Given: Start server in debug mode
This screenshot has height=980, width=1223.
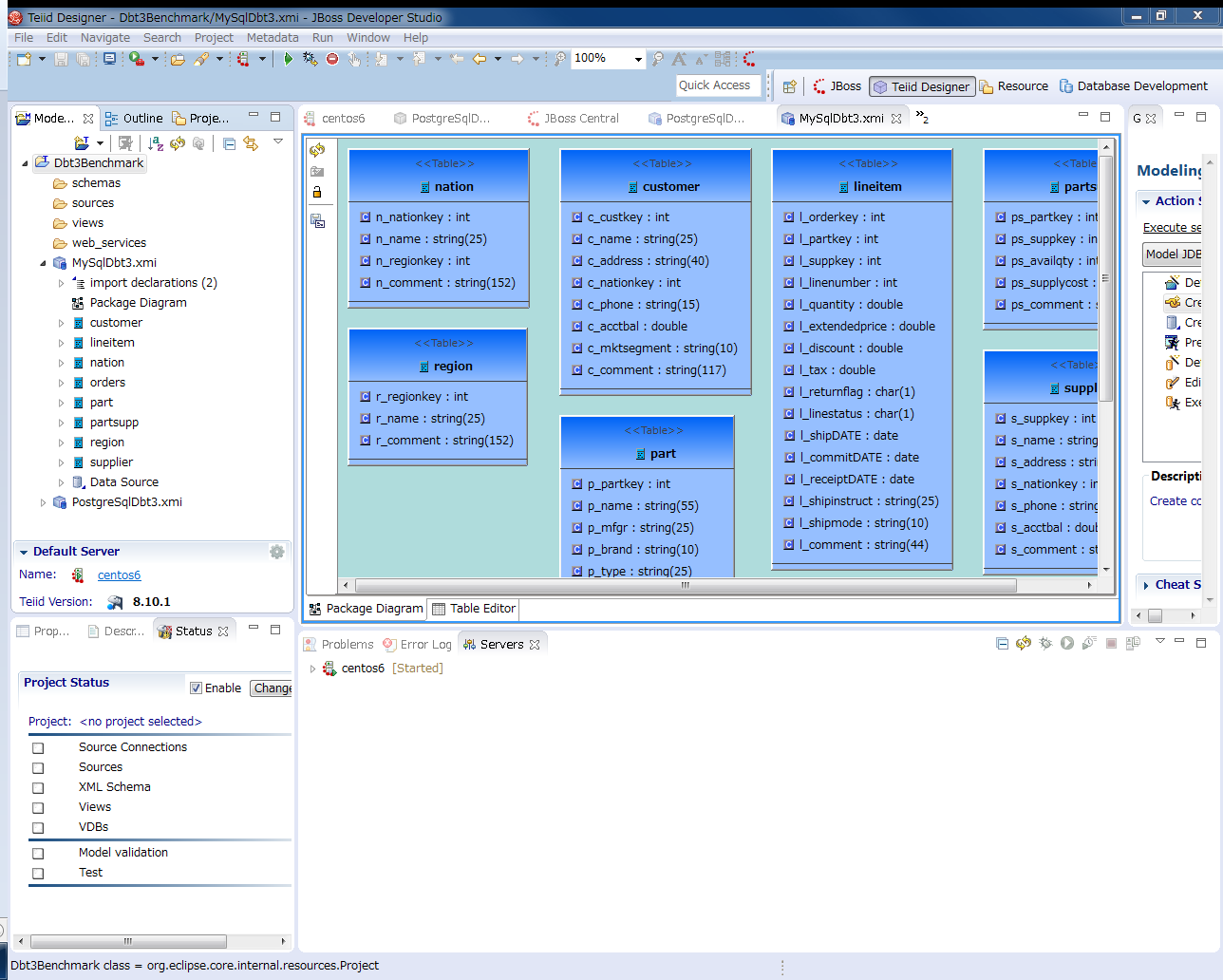Looking at the screenshot, I should click(1045, 644).
